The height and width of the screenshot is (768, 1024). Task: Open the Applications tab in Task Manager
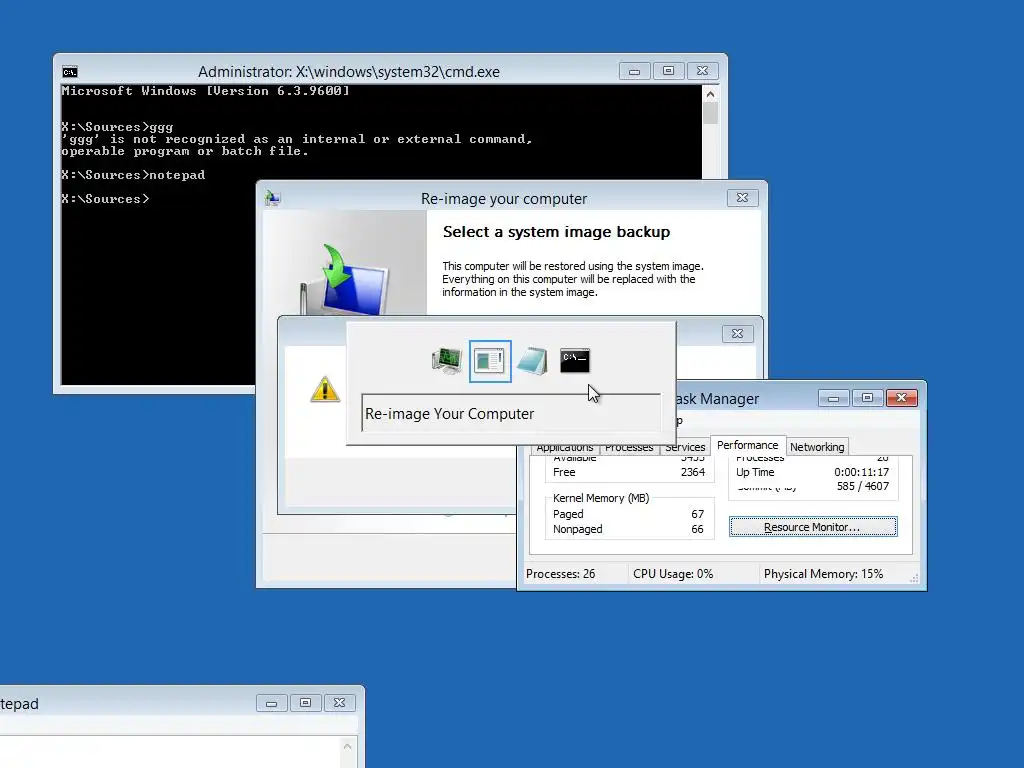tap(565, 447)
